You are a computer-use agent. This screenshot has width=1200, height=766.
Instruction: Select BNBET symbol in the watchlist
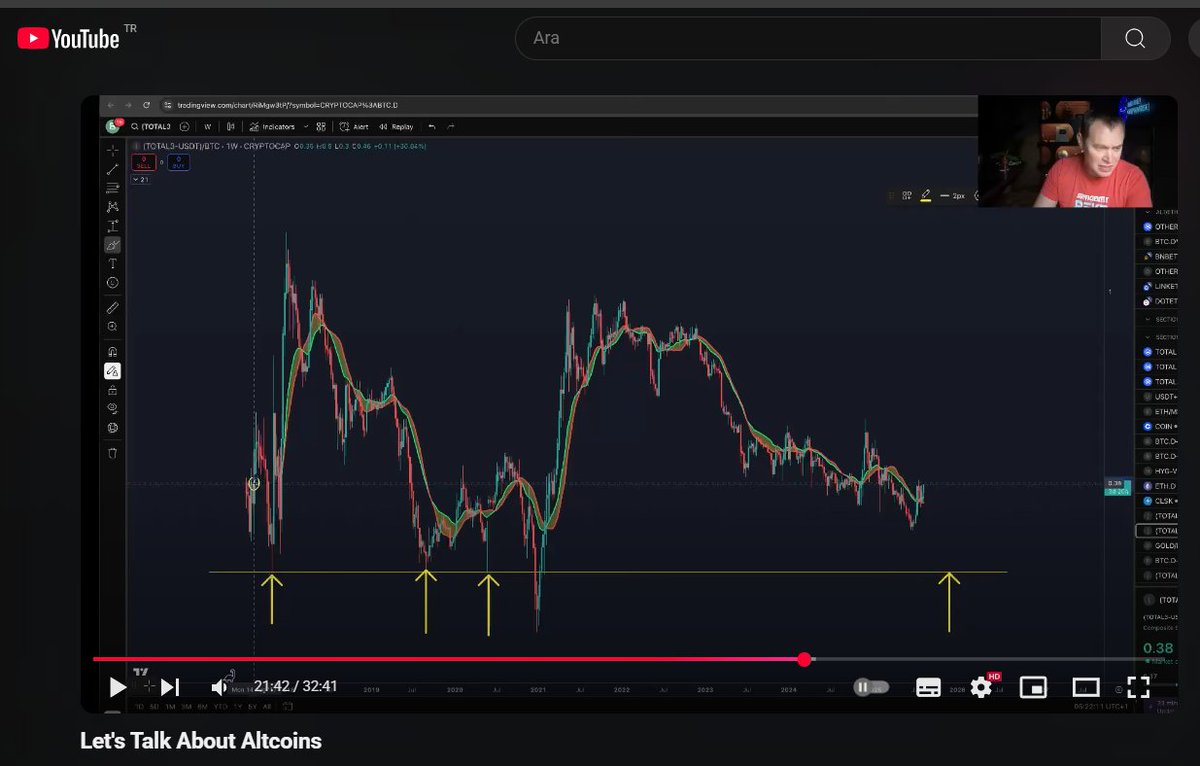1158,256
